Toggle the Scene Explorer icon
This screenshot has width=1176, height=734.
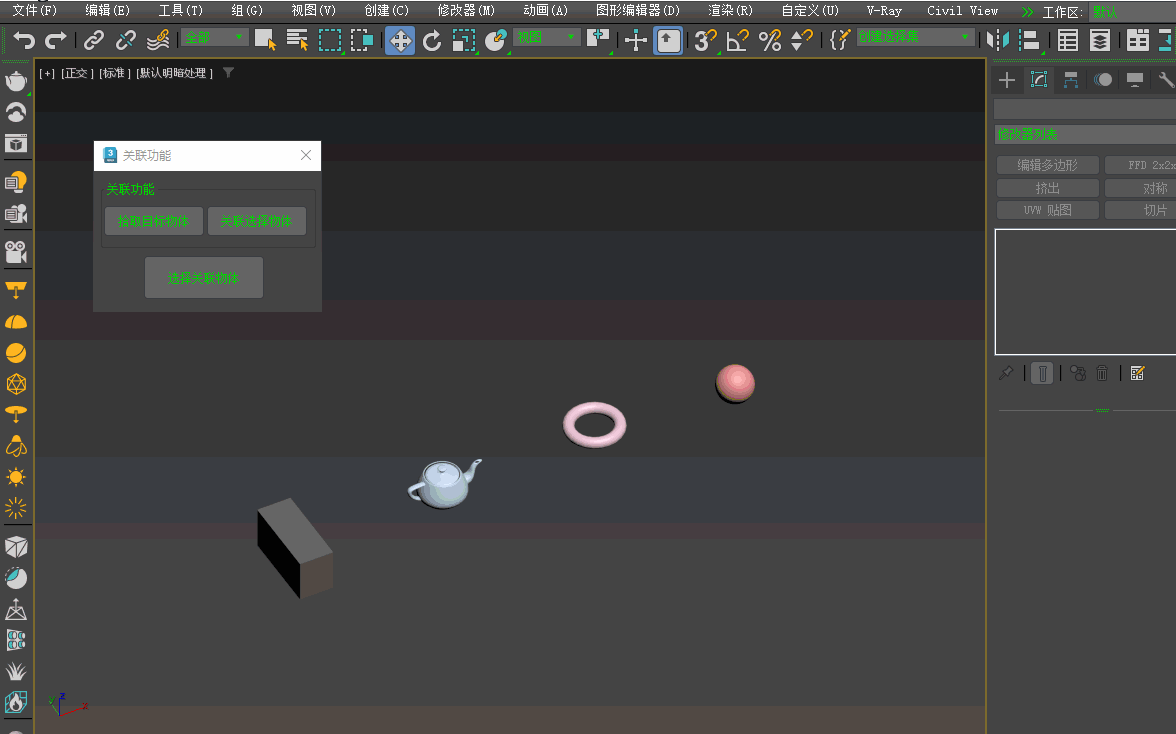coord(1068,40)
